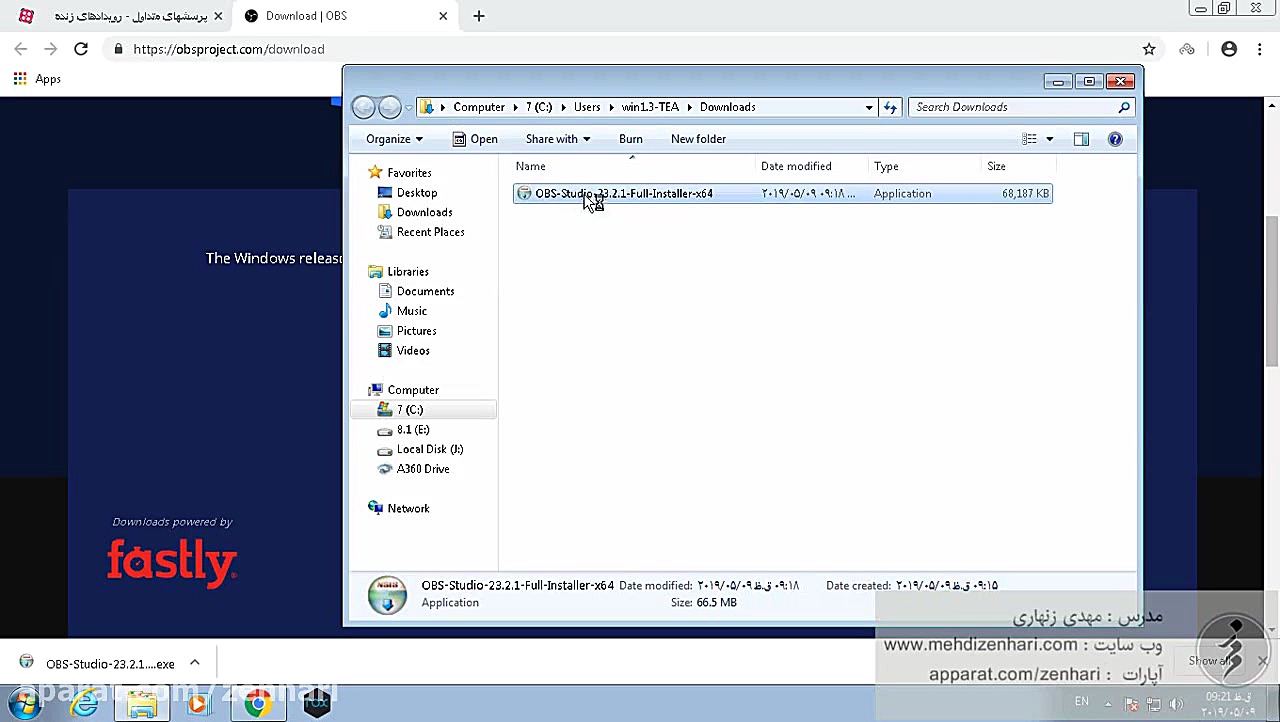This screenshot has width=1280, height=722.
Task: Open the Apps shortcut in the bookmarks bar
Action: click(37, 79)
